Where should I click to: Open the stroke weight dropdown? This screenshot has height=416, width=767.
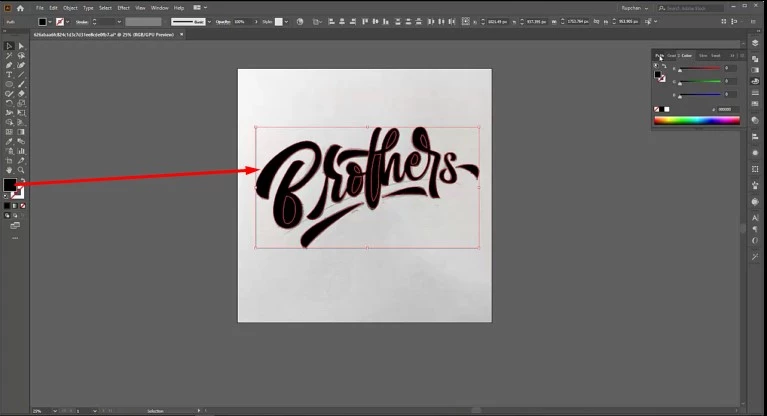click(x=119, y=22)
